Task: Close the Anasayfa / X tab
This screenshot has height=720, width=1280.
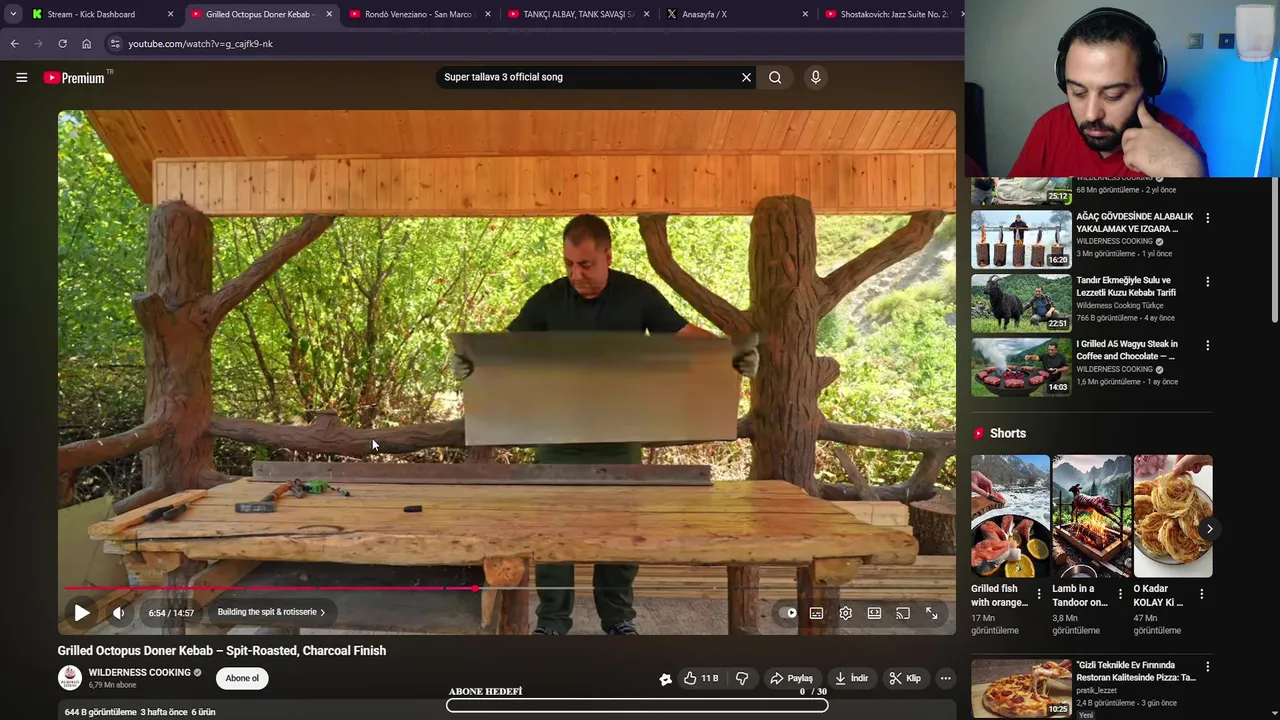Action: pyautogui.click(x=805, y=14)
